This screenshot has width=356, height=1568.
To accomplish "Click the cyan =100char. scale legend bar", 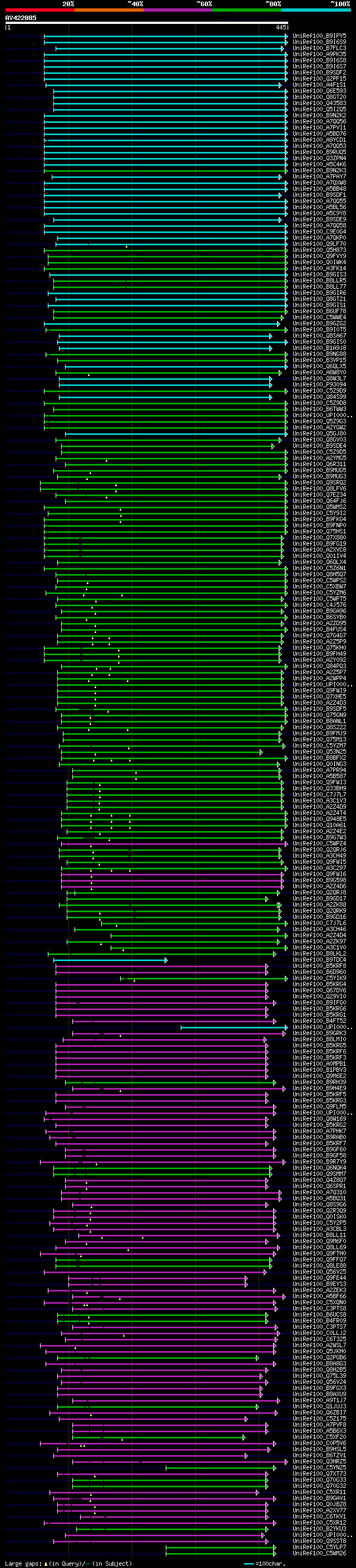I will pyautogui.click(x=248, y=1564).
